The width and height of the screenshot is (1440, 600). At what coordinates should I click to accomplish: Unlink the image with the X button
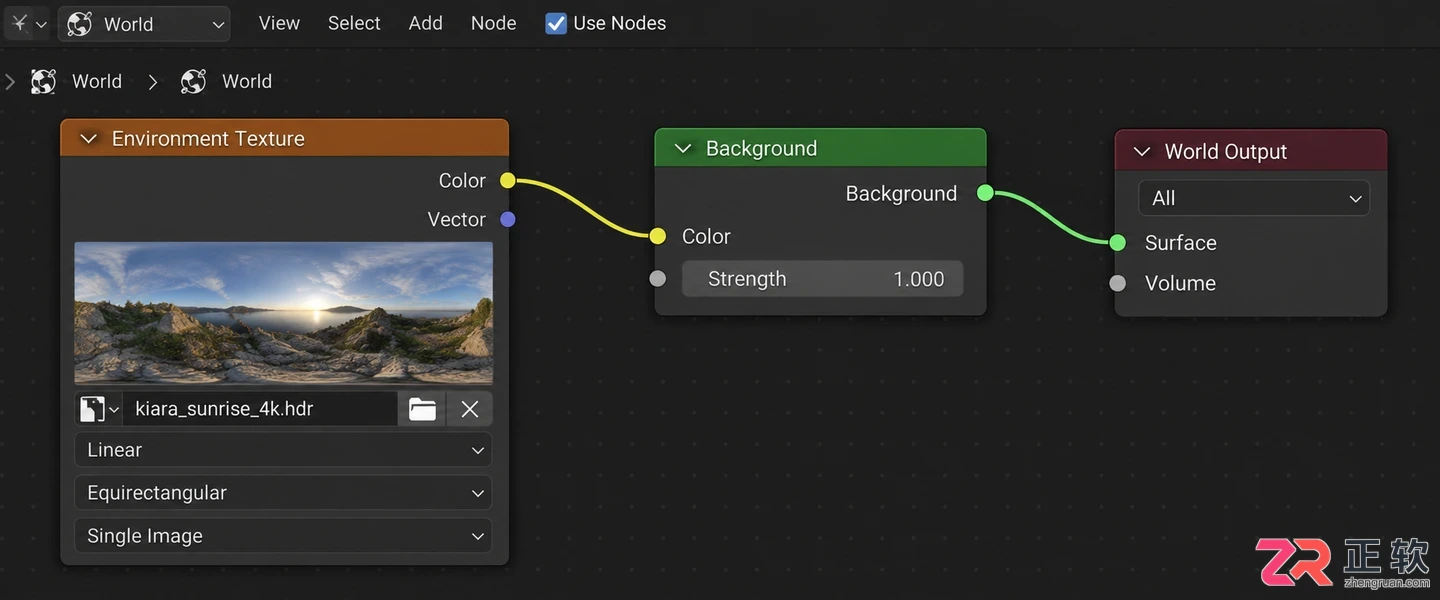tap(470, 409)
